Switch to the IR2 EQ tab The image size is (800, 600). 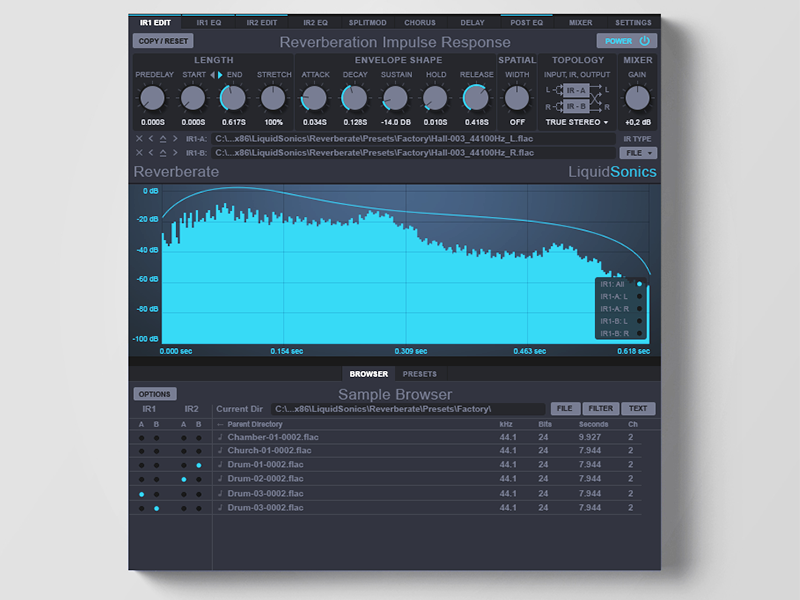pyautogui.click(x=315, y=22)
